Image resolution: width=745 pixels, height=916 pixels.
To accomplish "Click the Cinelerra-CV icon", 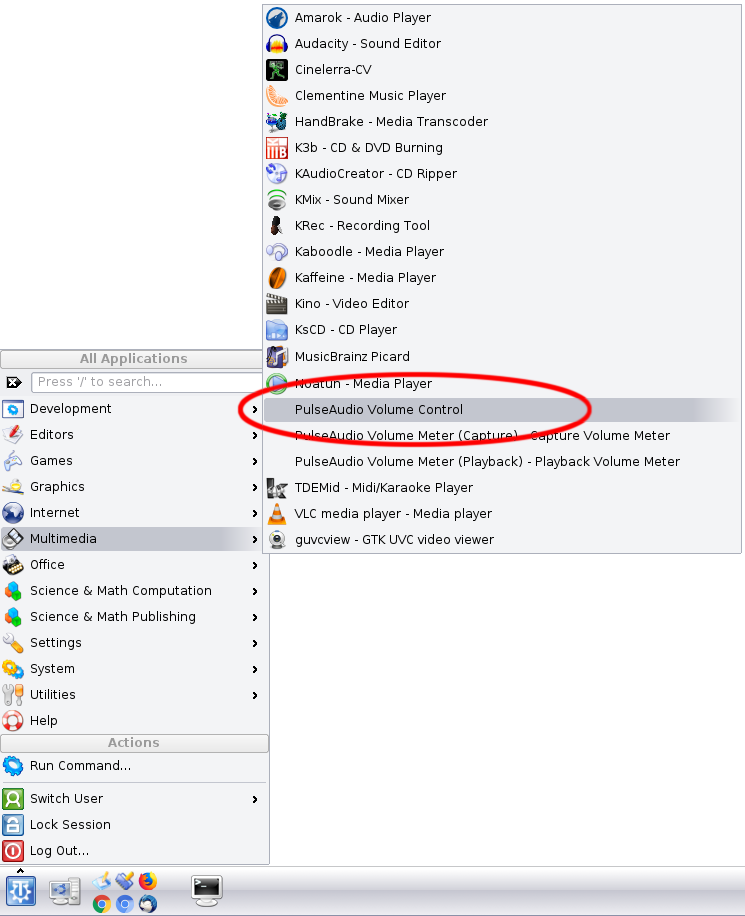I will click(x=277, y=70).
